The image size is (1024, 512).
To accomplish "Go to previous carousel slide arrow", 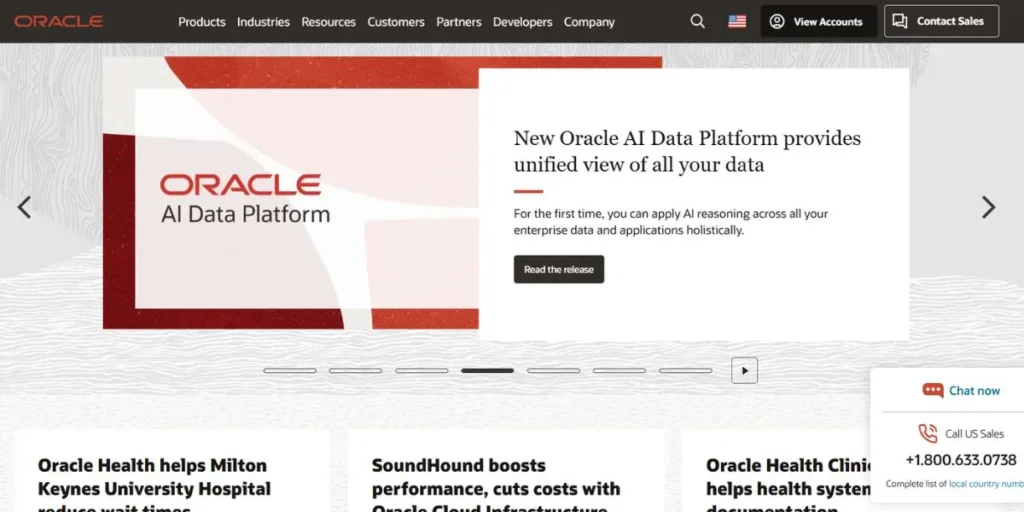I will point(24,207).
